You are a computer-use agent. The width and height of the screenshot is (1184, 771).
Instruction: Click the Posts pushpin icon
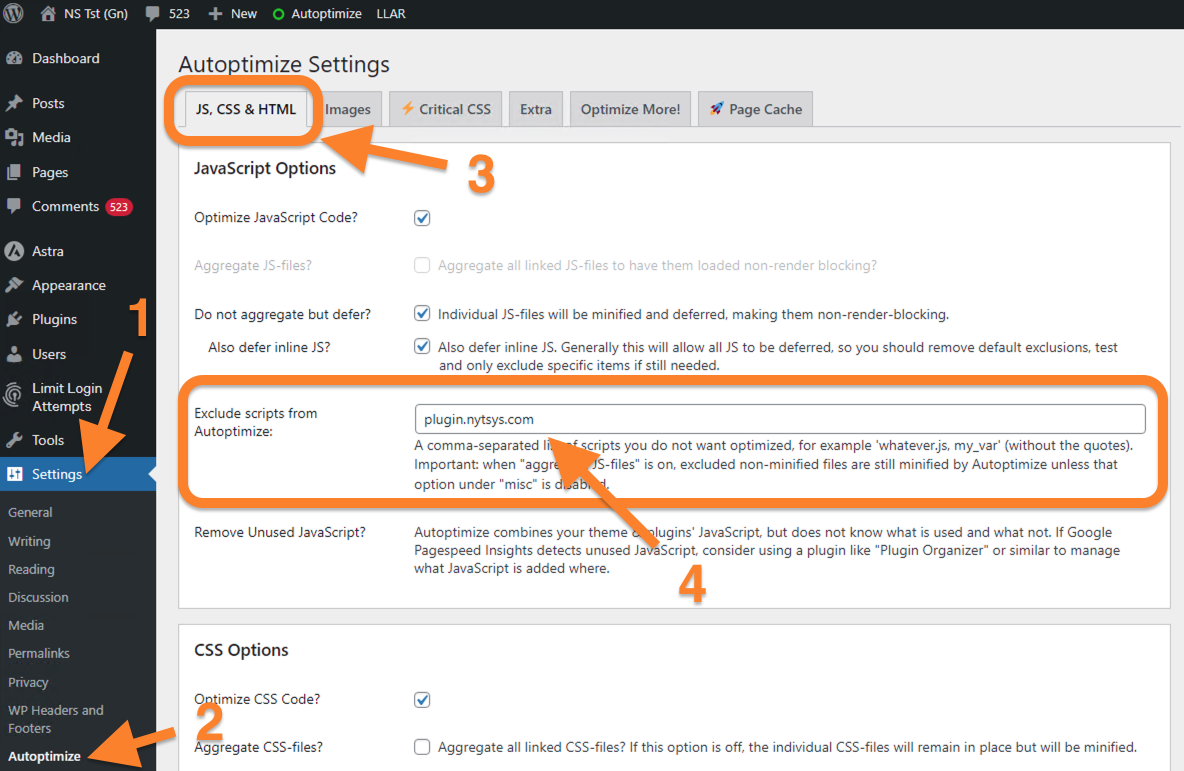[14, 103]
